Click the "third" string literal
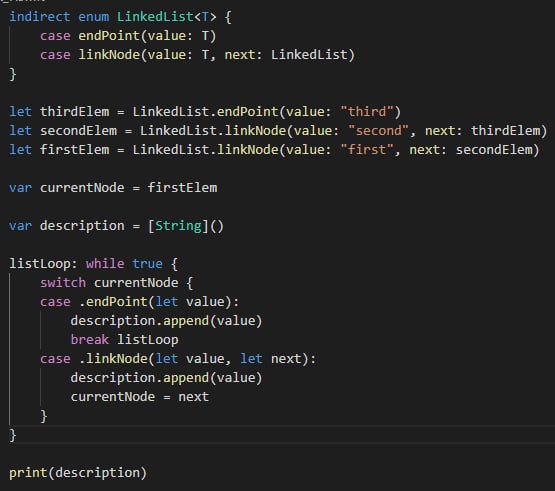Viewport: 555px width, 491px height. (367, 112)
